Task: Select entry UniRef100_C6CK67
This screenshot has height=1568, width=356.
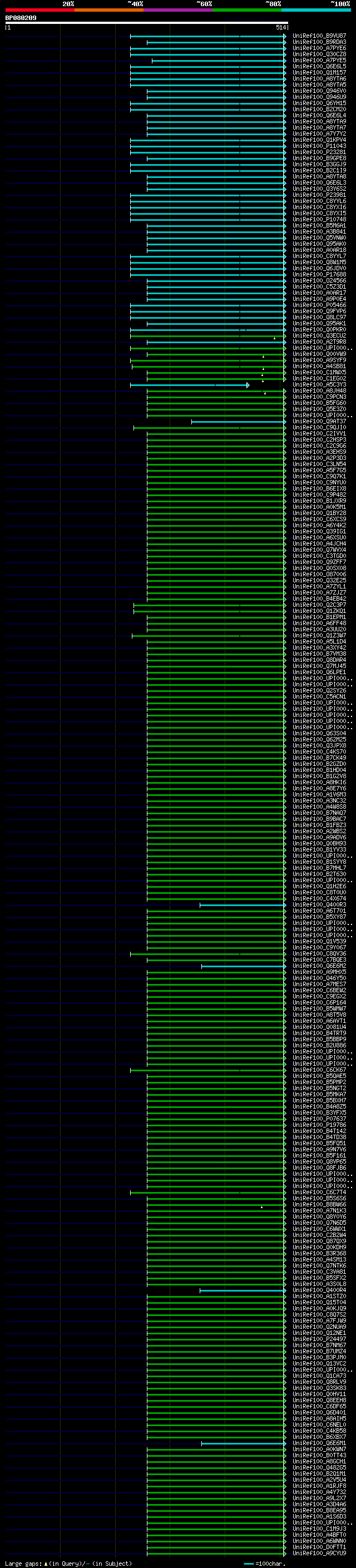Action: pyautogui.click(x=319, y=1070)
